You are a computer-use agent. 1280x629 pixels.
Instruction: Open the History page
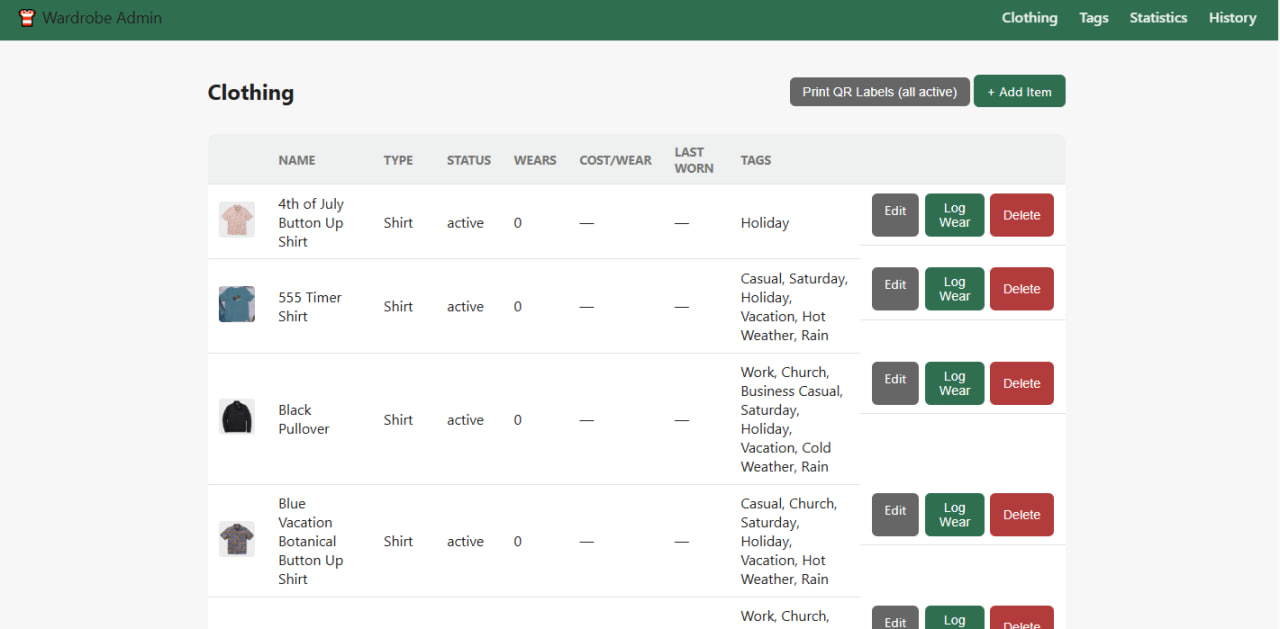click(1232, 18)
